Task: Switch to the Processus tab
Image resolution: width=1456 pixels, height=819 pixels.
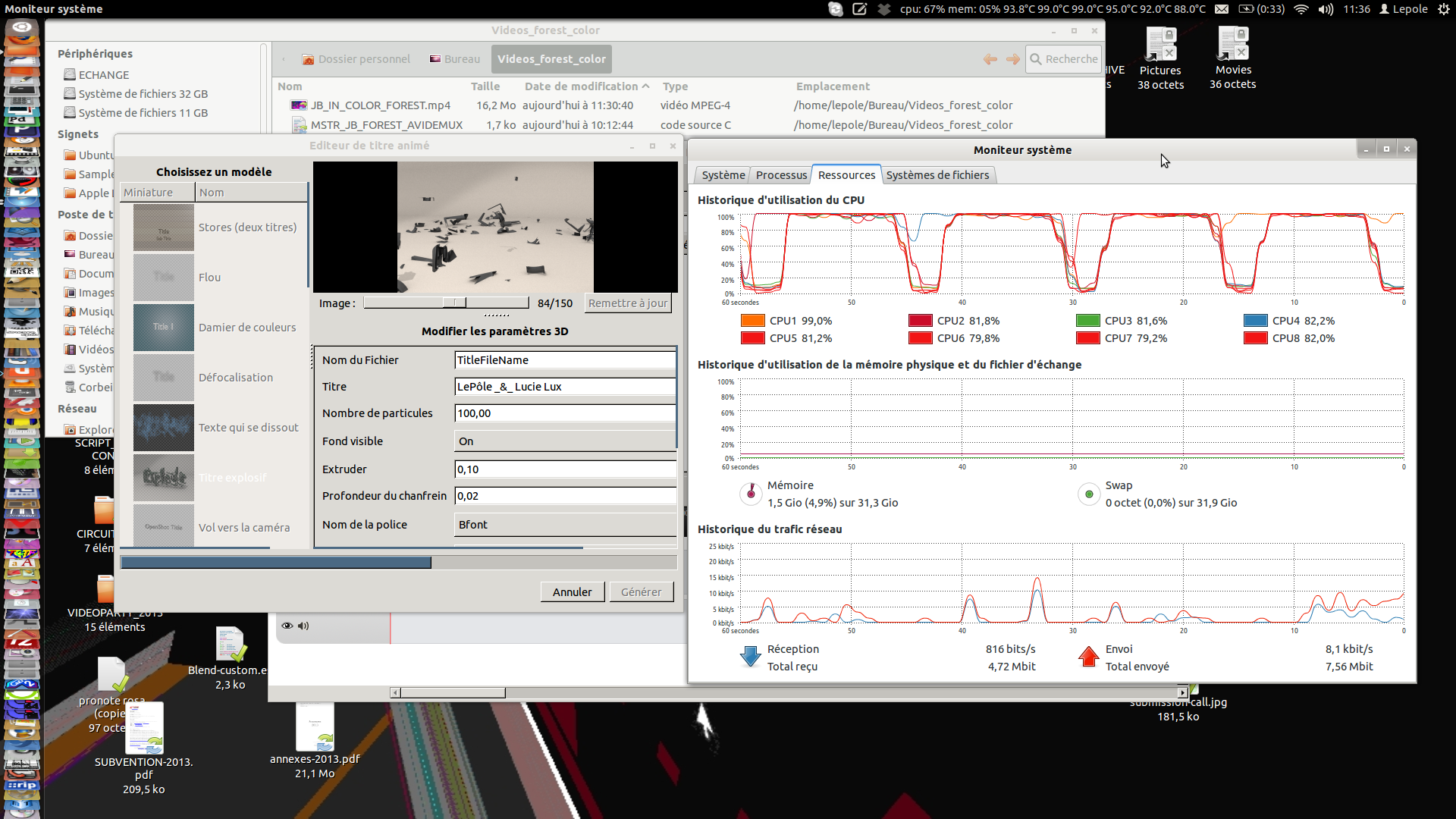Action: point(781,175)
